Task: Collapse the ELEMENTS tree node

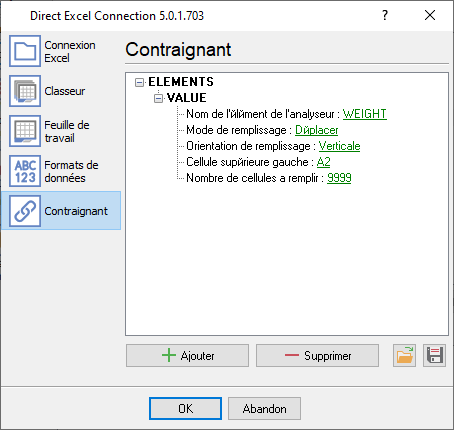Action: point(139,82)
